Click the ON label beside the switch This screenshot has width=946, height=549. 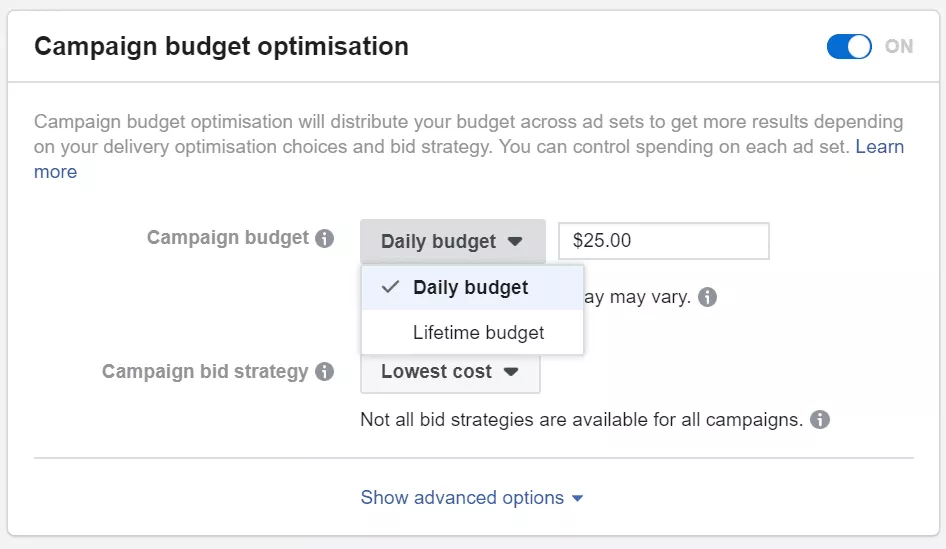tap(899, 47)
